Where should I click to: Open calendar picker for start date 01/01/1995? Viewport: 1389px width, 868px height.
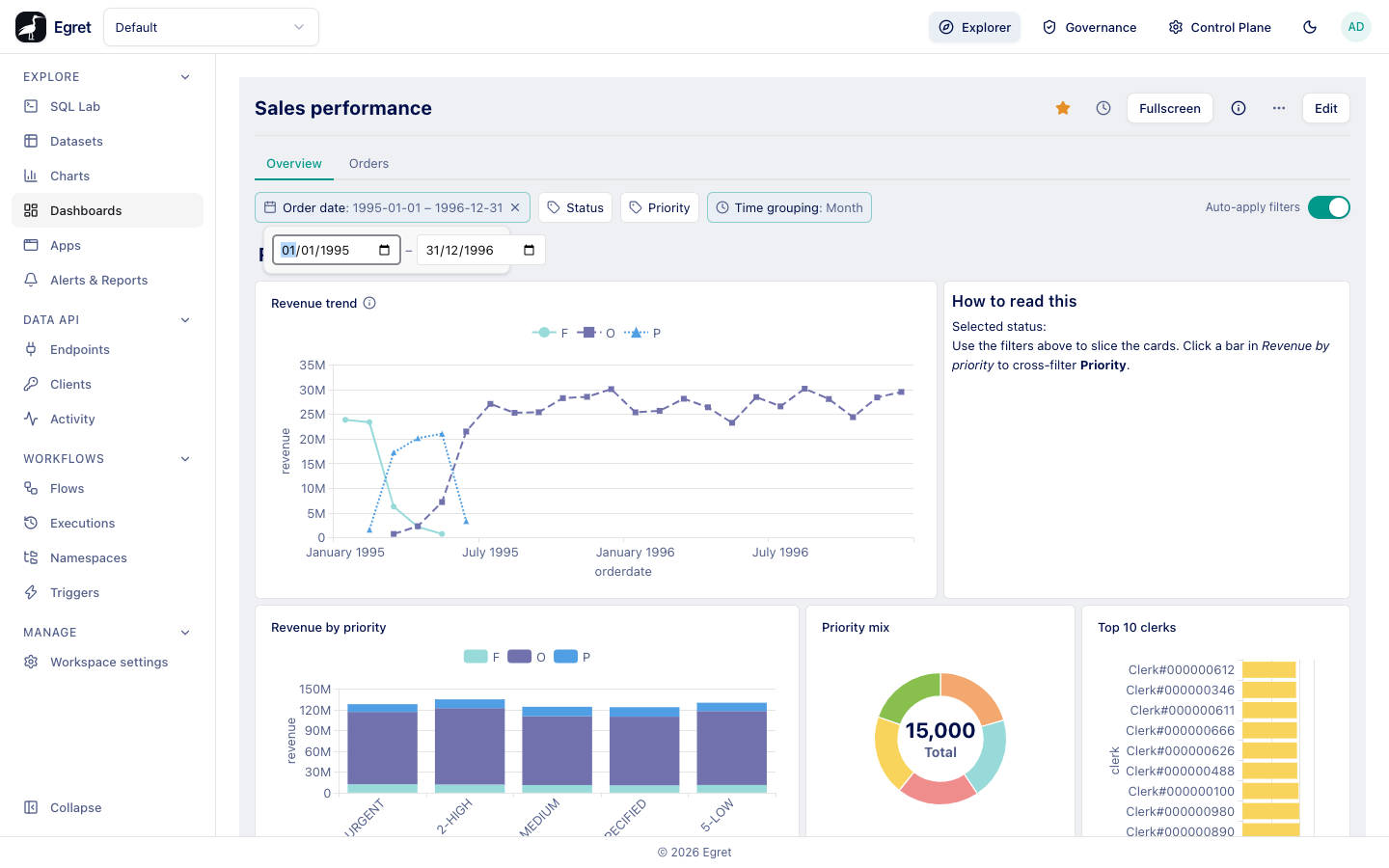385,250
